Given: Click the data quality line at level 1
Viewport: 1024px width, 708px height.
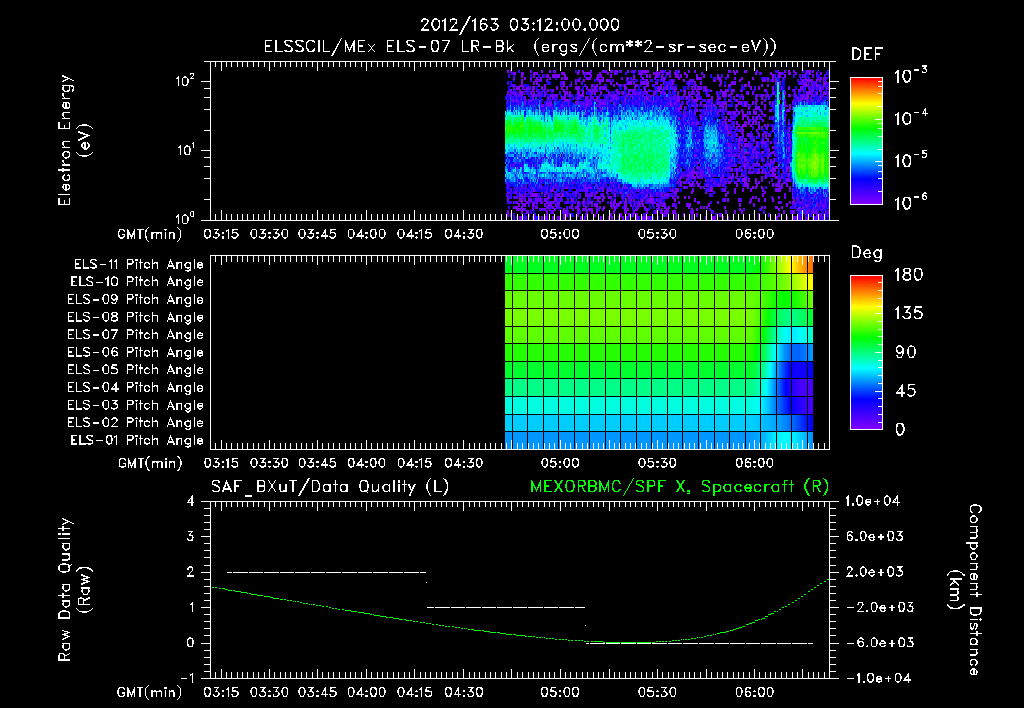Looking at the screenshot, I should (506, 607).
